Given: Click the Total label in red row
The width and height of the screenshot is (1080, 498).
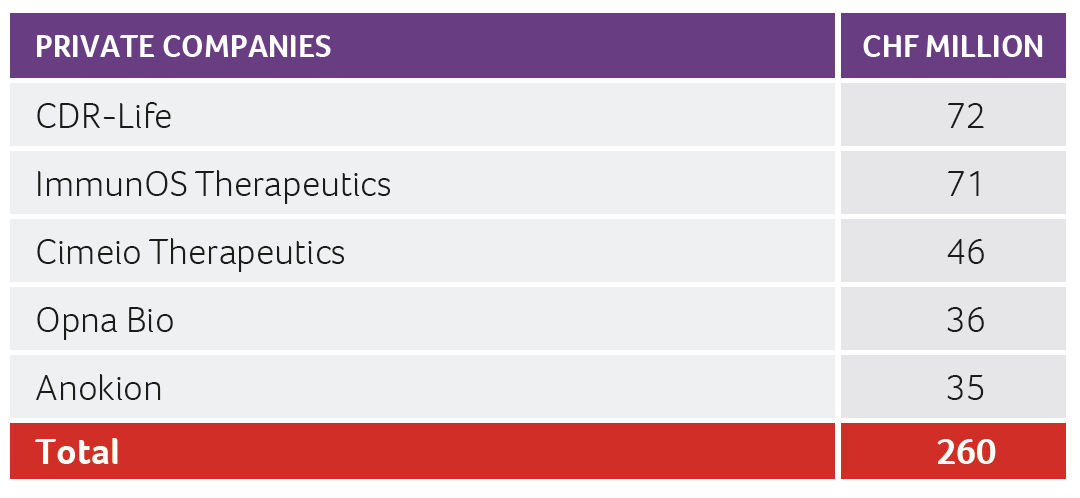Looking at the screenshot, I should click(x=77, y=452).
